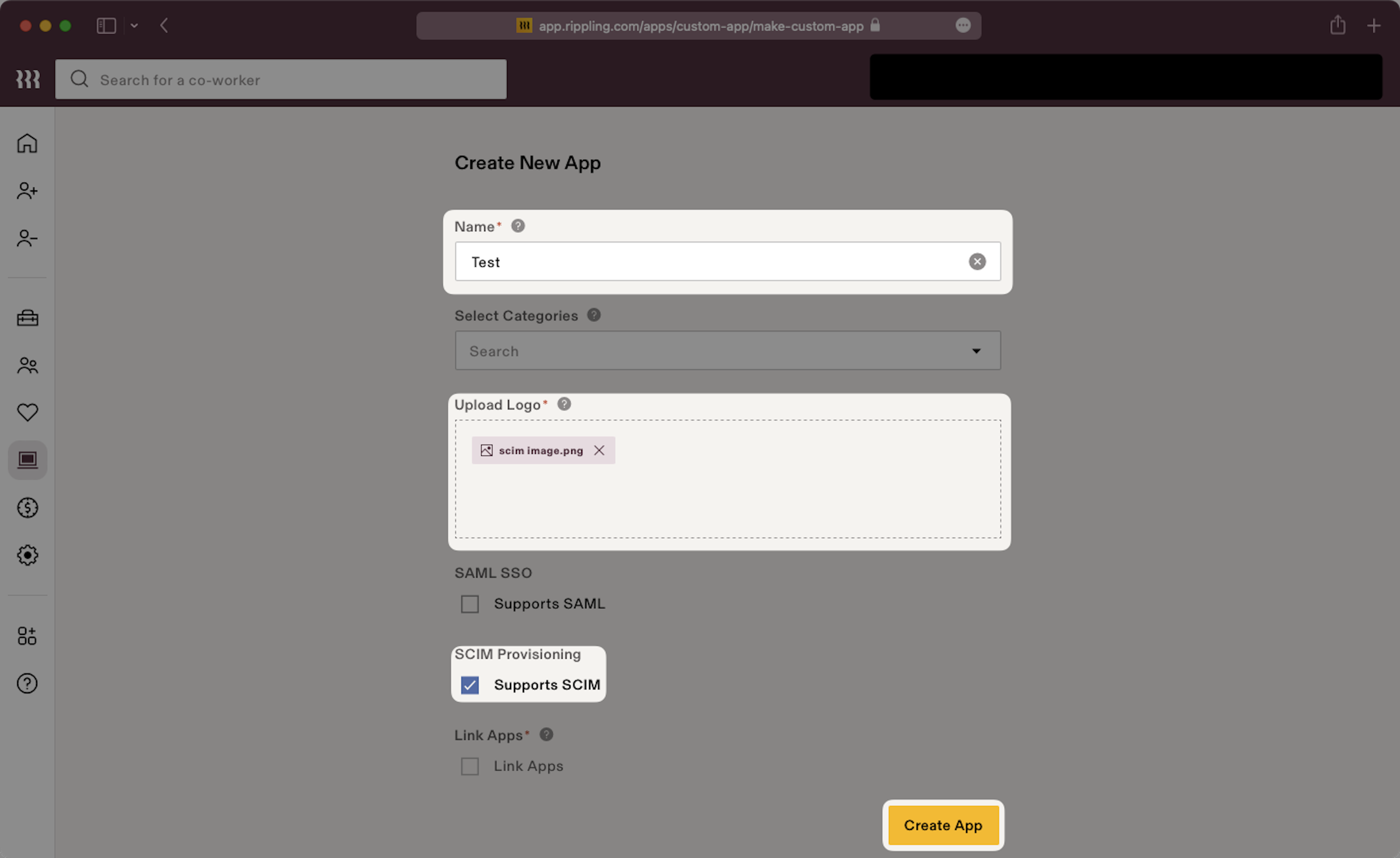Clear the Name field text

[977, 261]
